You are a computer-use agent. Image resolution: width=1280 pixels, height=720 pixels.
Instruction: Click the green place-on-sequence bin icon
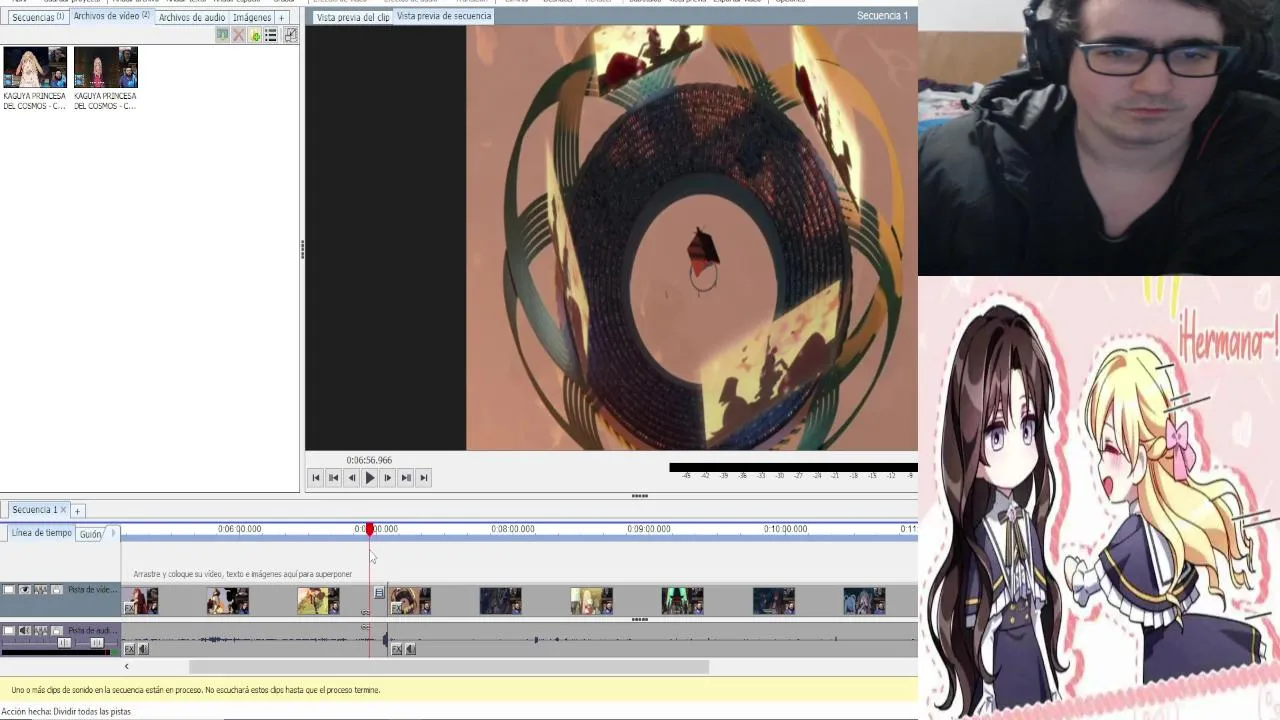pyautogui.click(x=222, y=35)
